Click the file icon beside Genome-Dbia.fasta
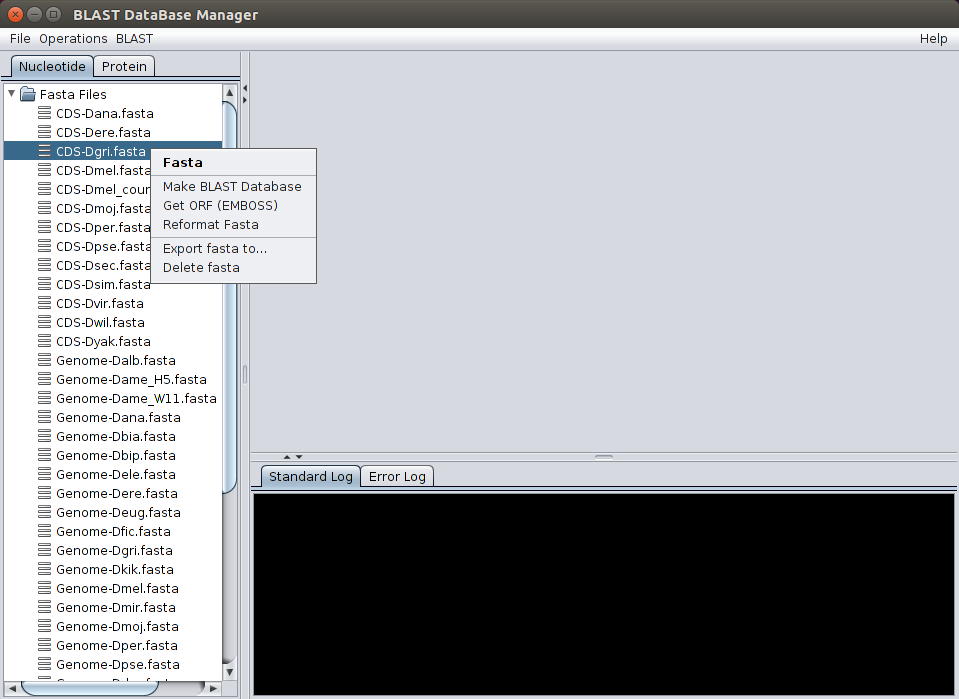The image size is (959, 699). pyautogui.click(x=45, y=436)
